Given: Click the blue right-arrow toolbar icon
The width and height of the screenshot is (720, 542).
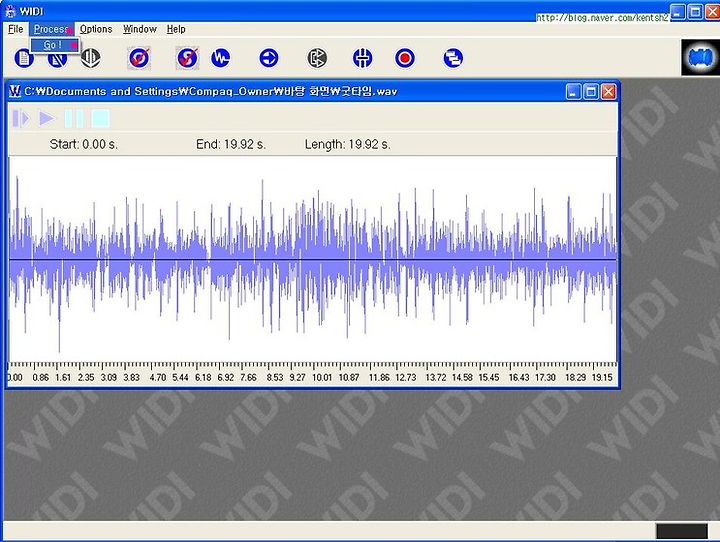Looking at the screenshot, I should tap(269, 58).
